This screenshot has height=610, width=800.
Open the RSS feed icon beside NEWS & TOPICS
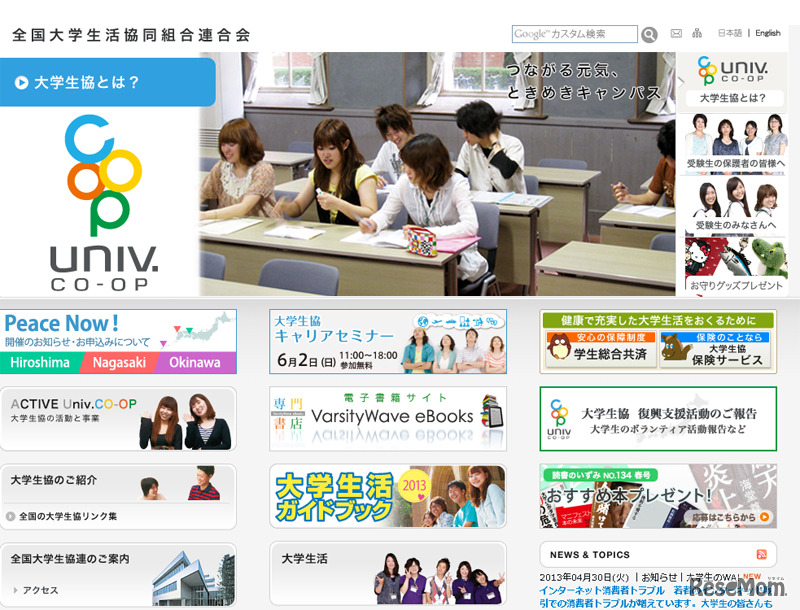click(x=762, y=553)
